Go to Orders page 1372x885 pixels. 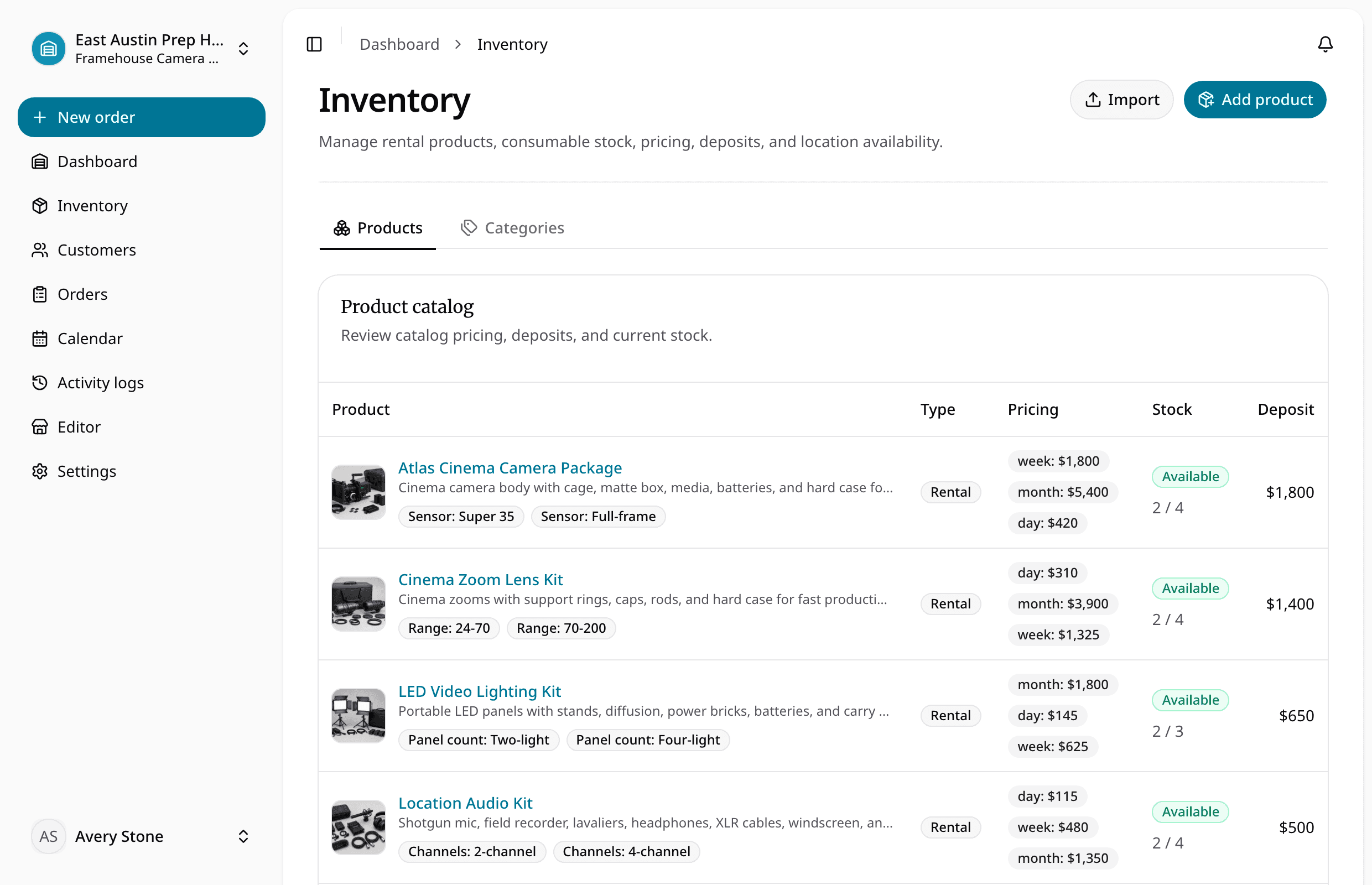tap(142, 294)
